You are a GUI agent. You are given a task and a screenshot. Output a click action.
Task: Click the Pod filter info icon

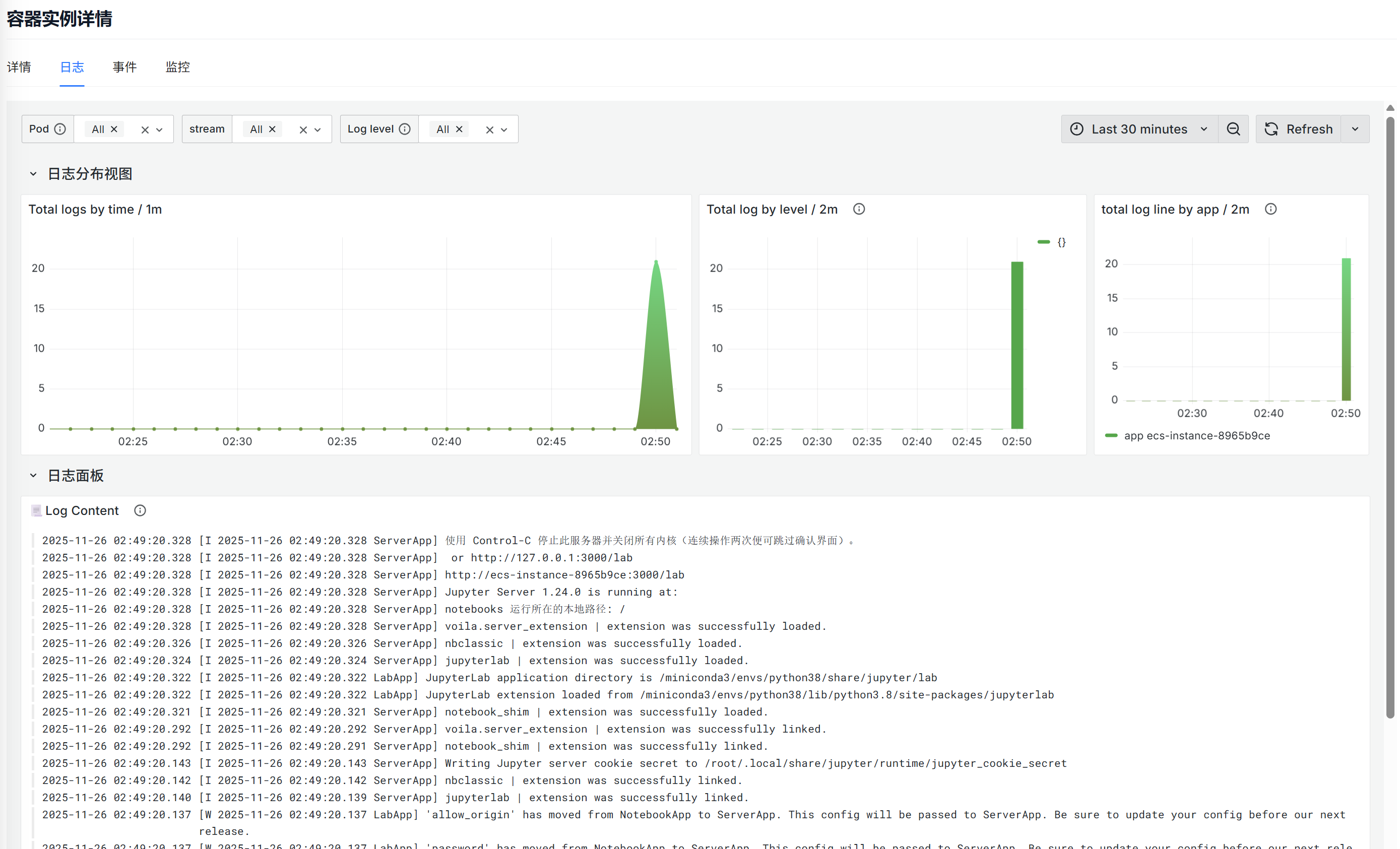pyautogui.click(x=60, y=129)
